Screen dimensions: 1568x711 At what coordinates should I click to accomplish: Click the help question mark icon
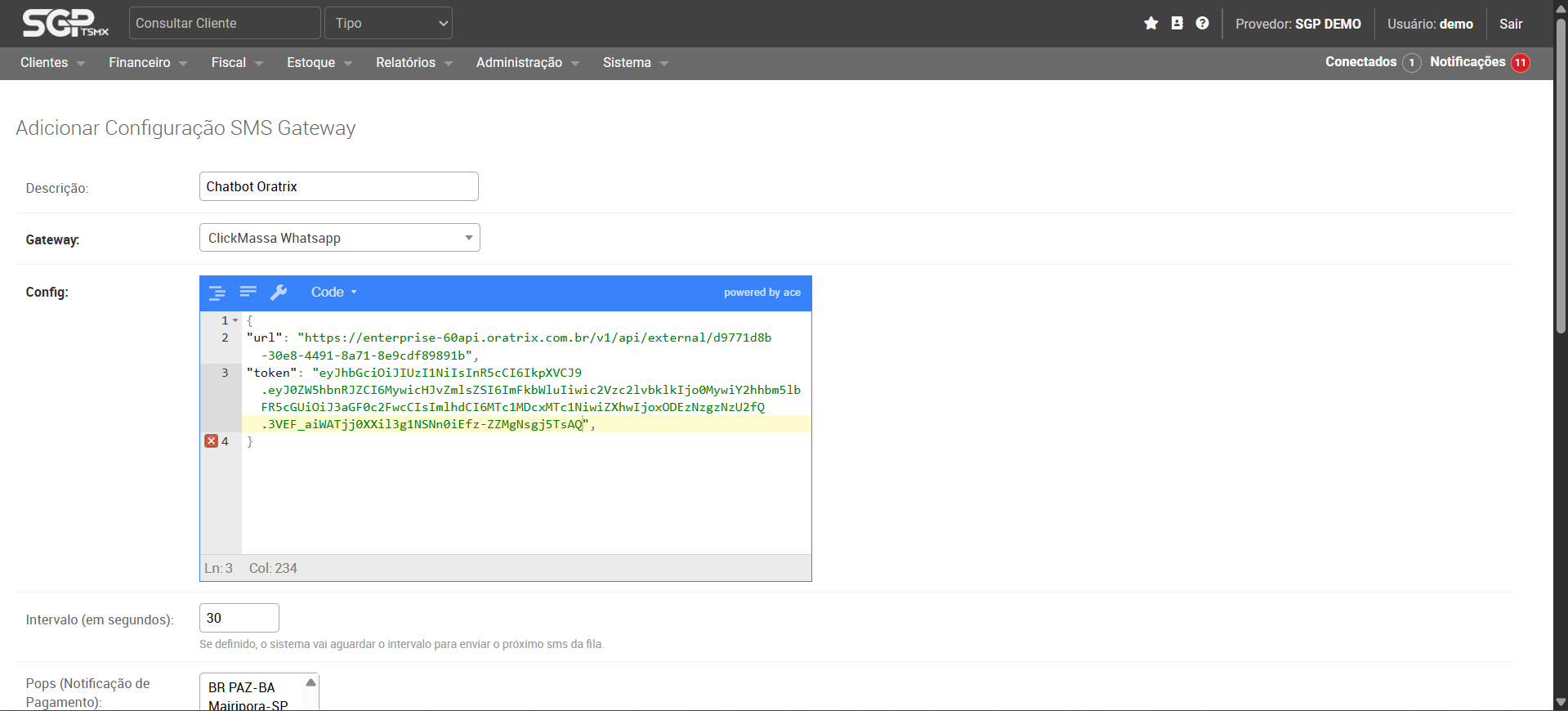click(1202, 24)
